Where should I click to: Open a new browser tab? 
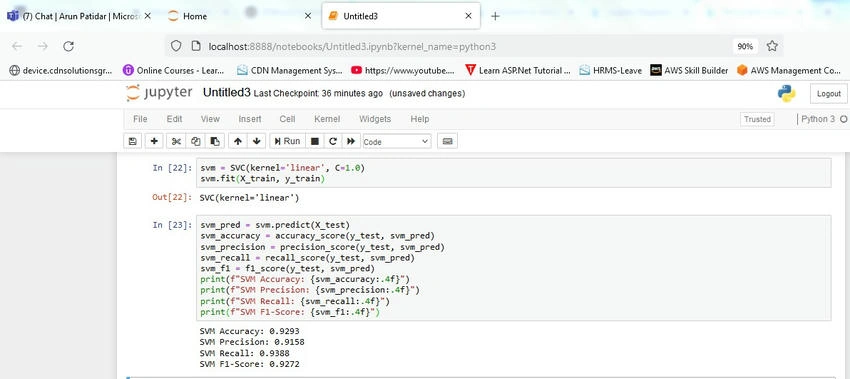click(x=495, y=16)
